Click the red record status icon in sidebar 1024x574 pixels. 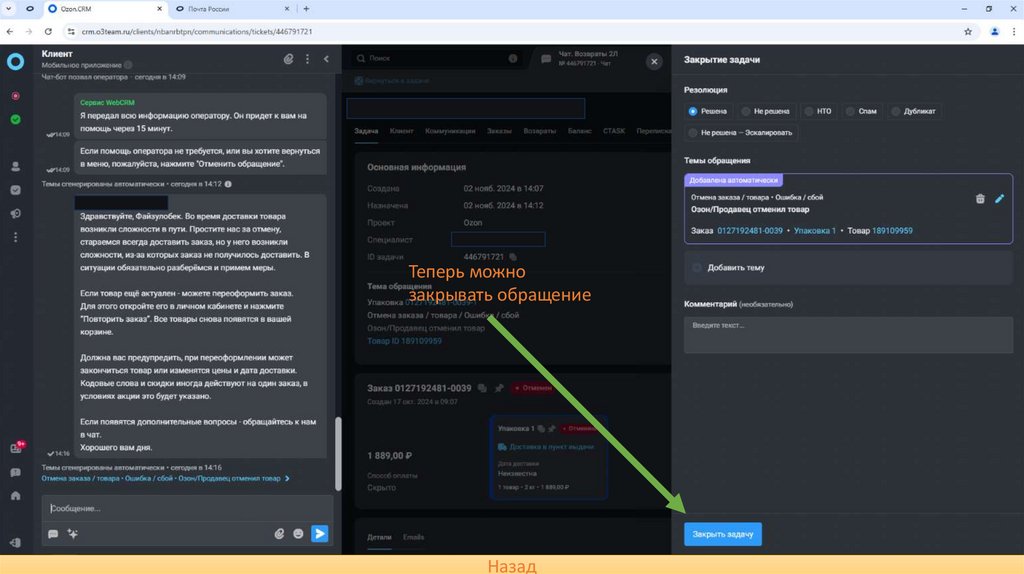click(x=16, y=96)
